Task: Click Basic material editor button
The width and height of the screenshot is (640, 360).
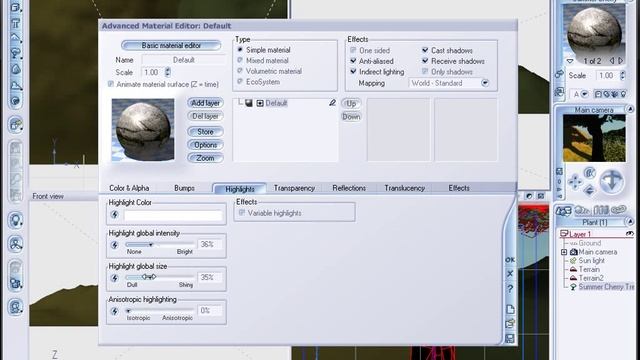Action: click(x=171, y=45)
